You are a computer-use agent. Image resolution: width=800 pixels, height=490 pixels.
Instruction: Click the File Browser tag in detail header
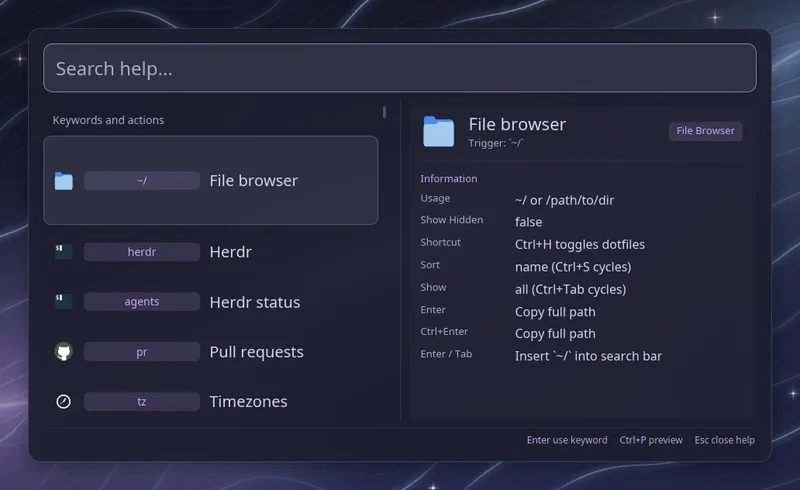(x=706, y=131)
